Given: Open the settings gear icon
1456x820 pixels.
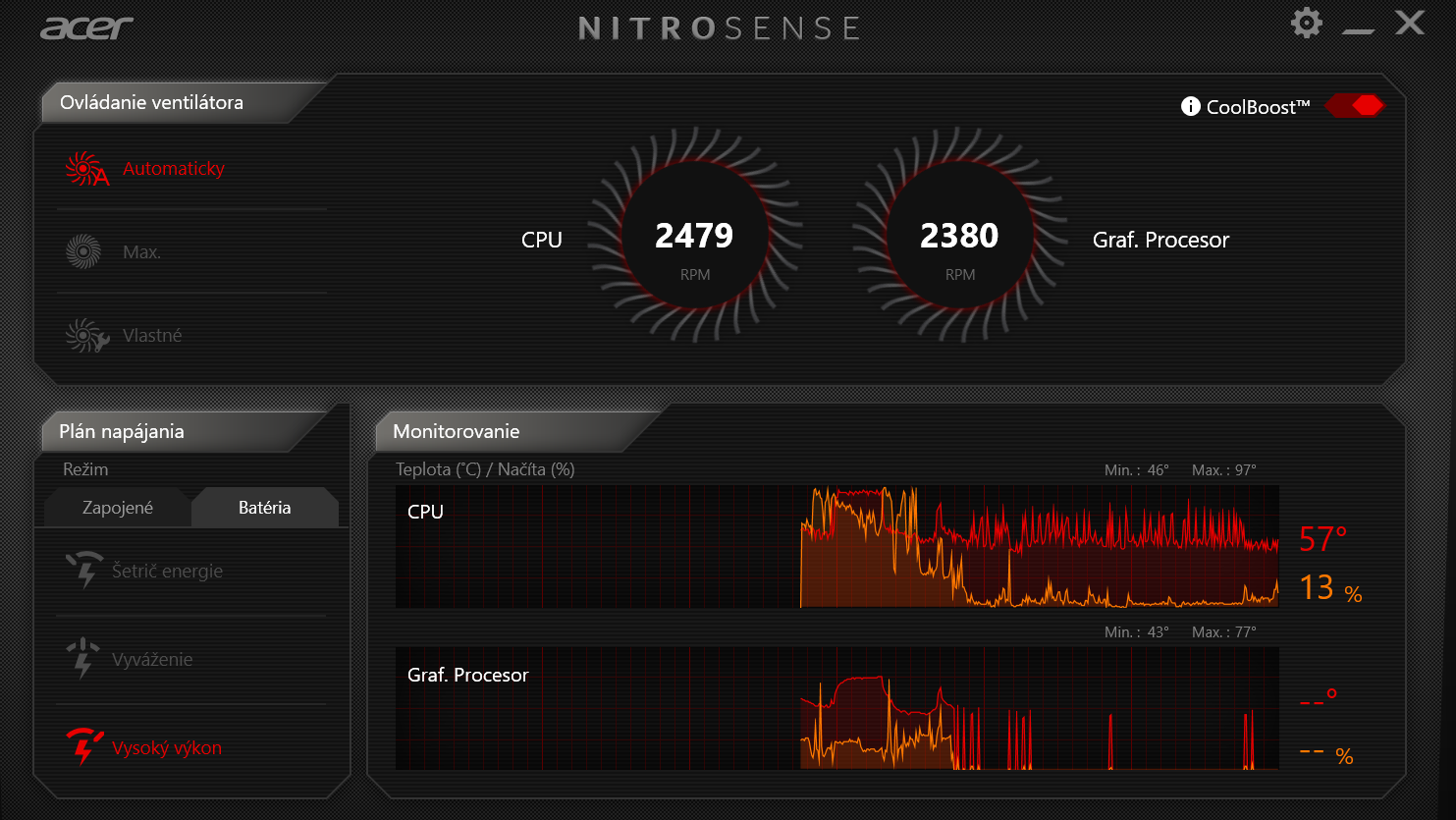Looking at the screenshot, I should pyautogui.click(x=1307, y=23).
